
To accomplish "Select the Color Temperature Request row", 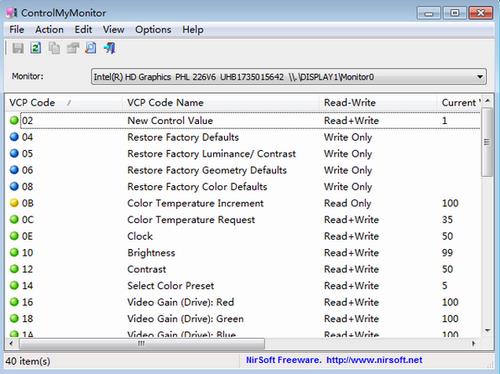I will (x=243, y=220).
